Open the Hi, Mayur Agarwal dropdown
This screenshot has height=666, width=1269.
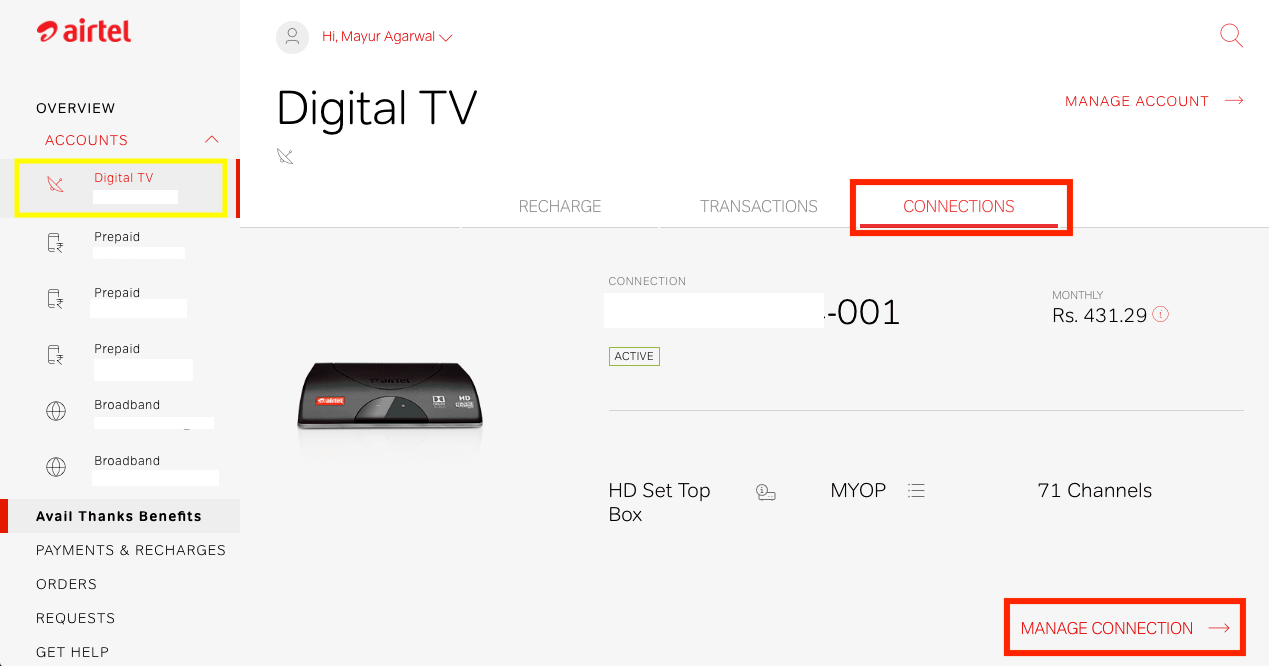pyautogui.click(x=387, y=37)
